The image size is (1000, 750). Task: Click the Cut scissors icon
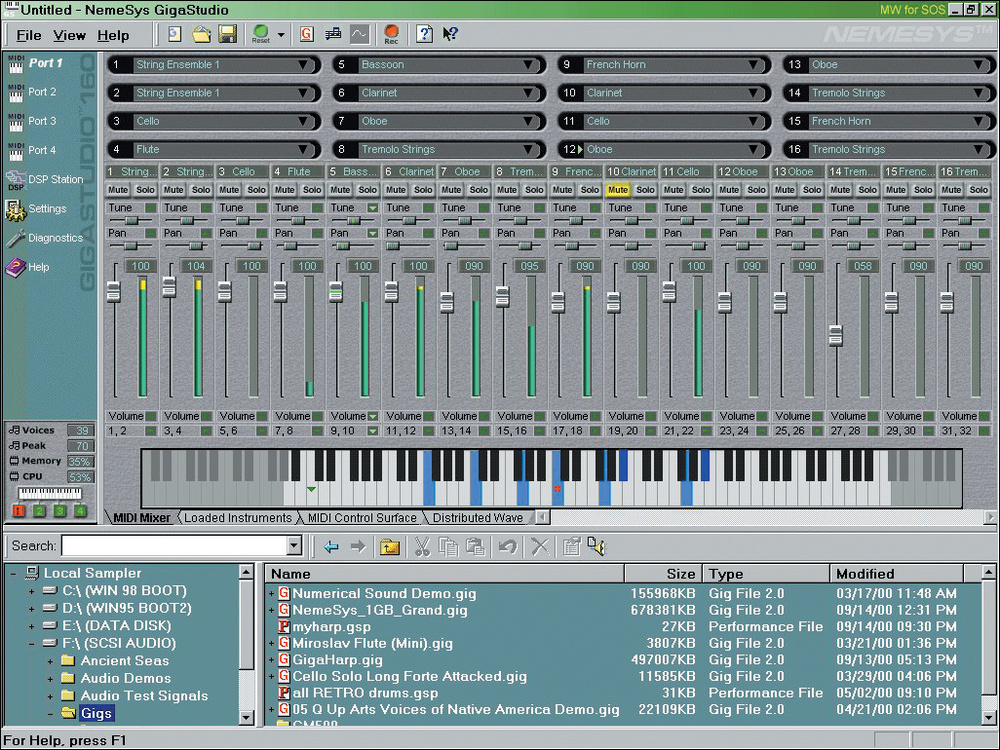[421, 546]
